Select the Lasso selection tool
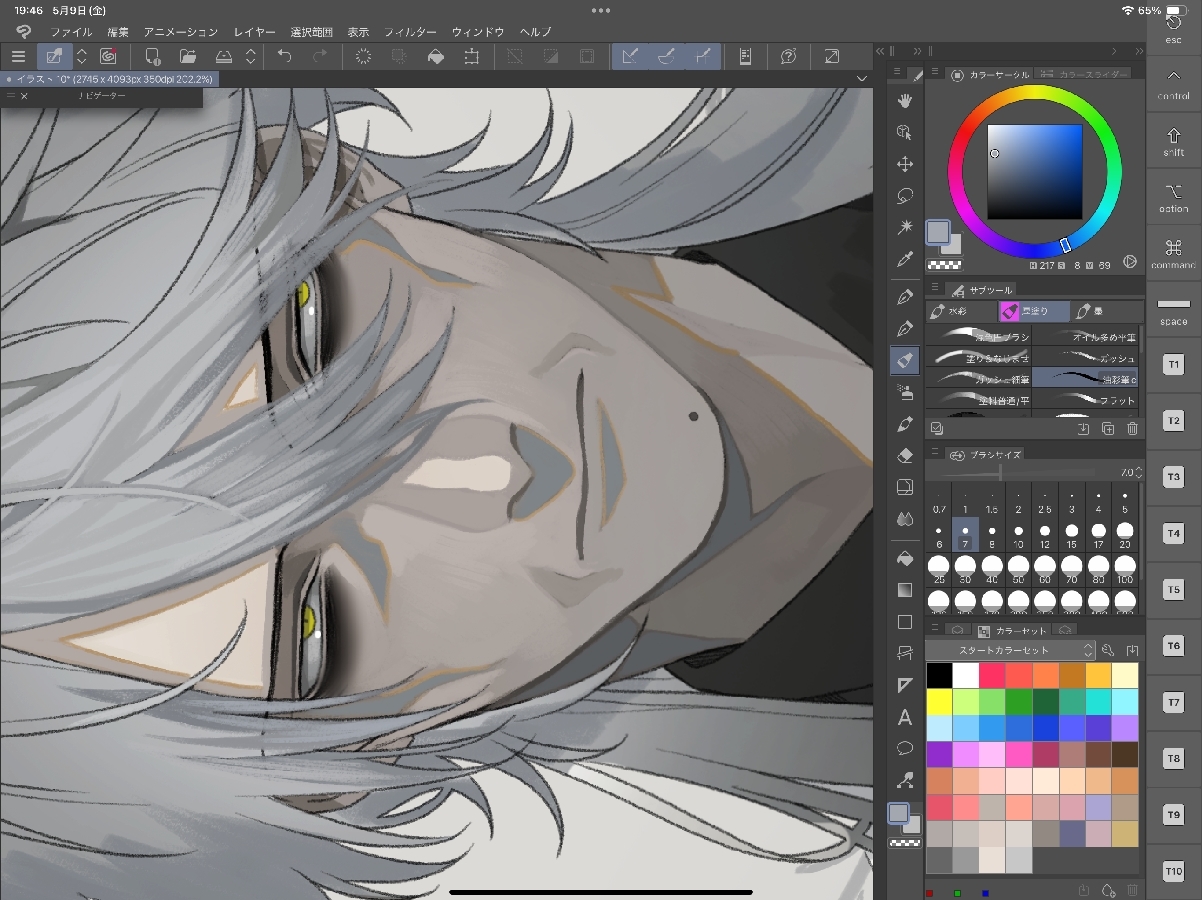 905,195
